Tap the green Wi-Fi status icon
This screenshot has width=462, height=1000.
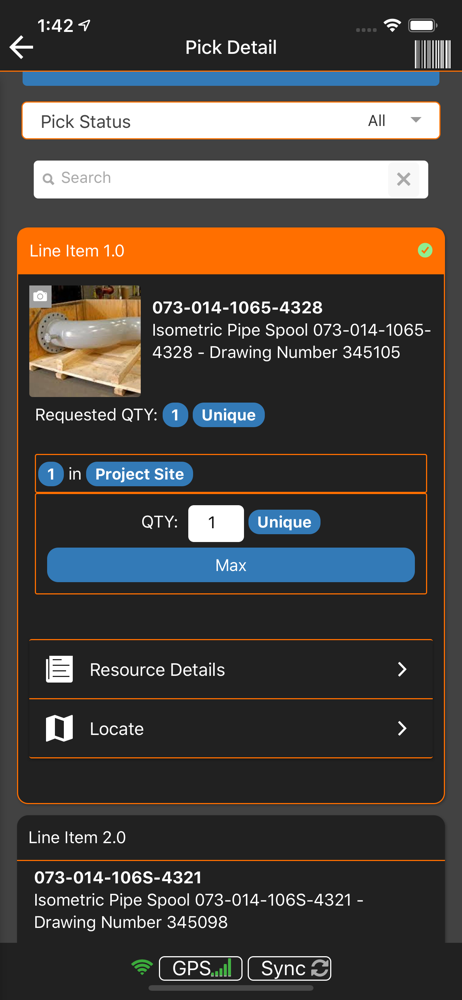click(142, 968)
